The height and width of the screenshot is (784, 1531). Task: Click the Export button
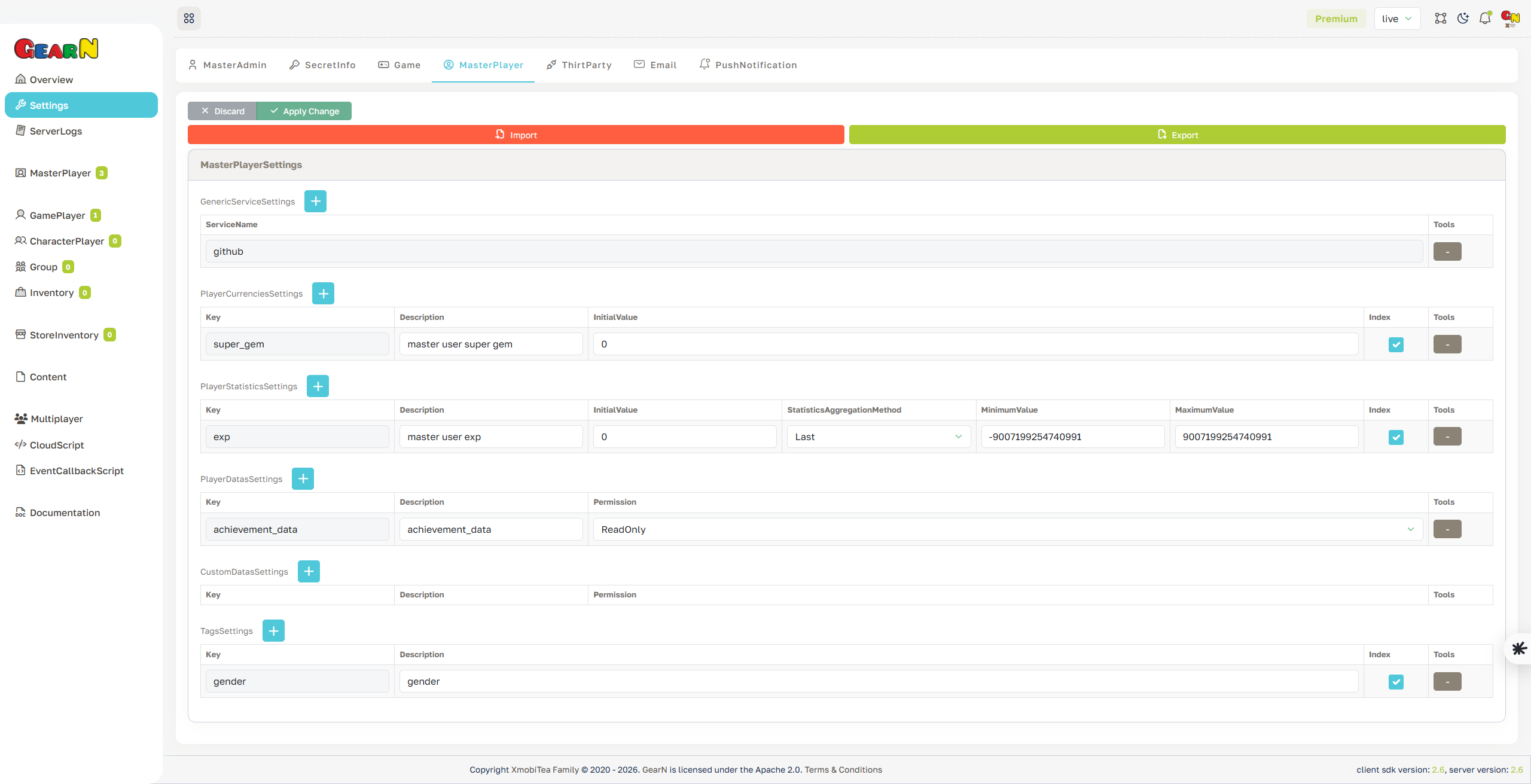1177,135
